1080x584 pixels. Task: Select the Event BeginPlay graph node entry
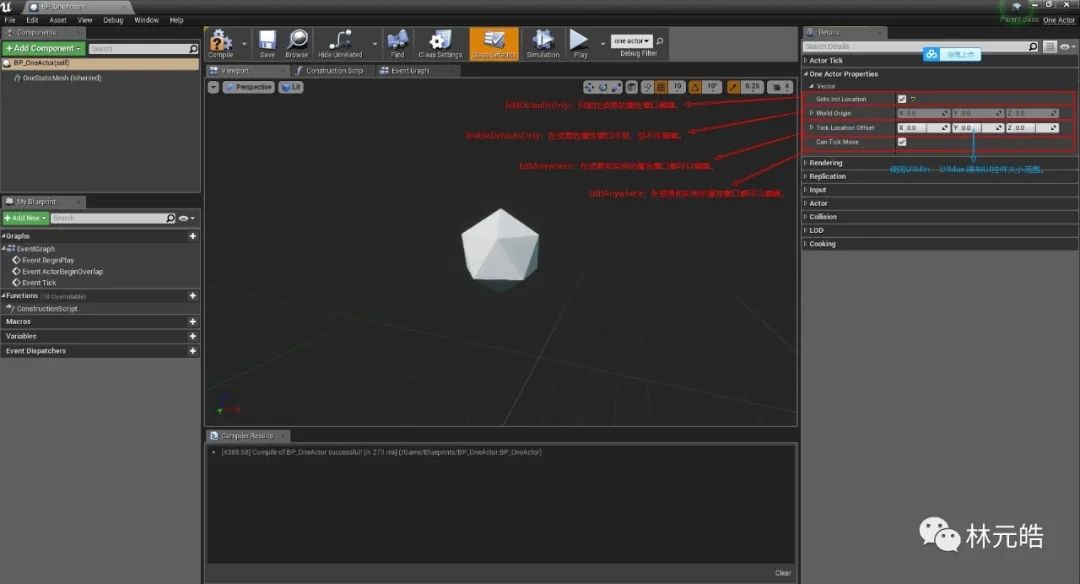coord(48,260)
